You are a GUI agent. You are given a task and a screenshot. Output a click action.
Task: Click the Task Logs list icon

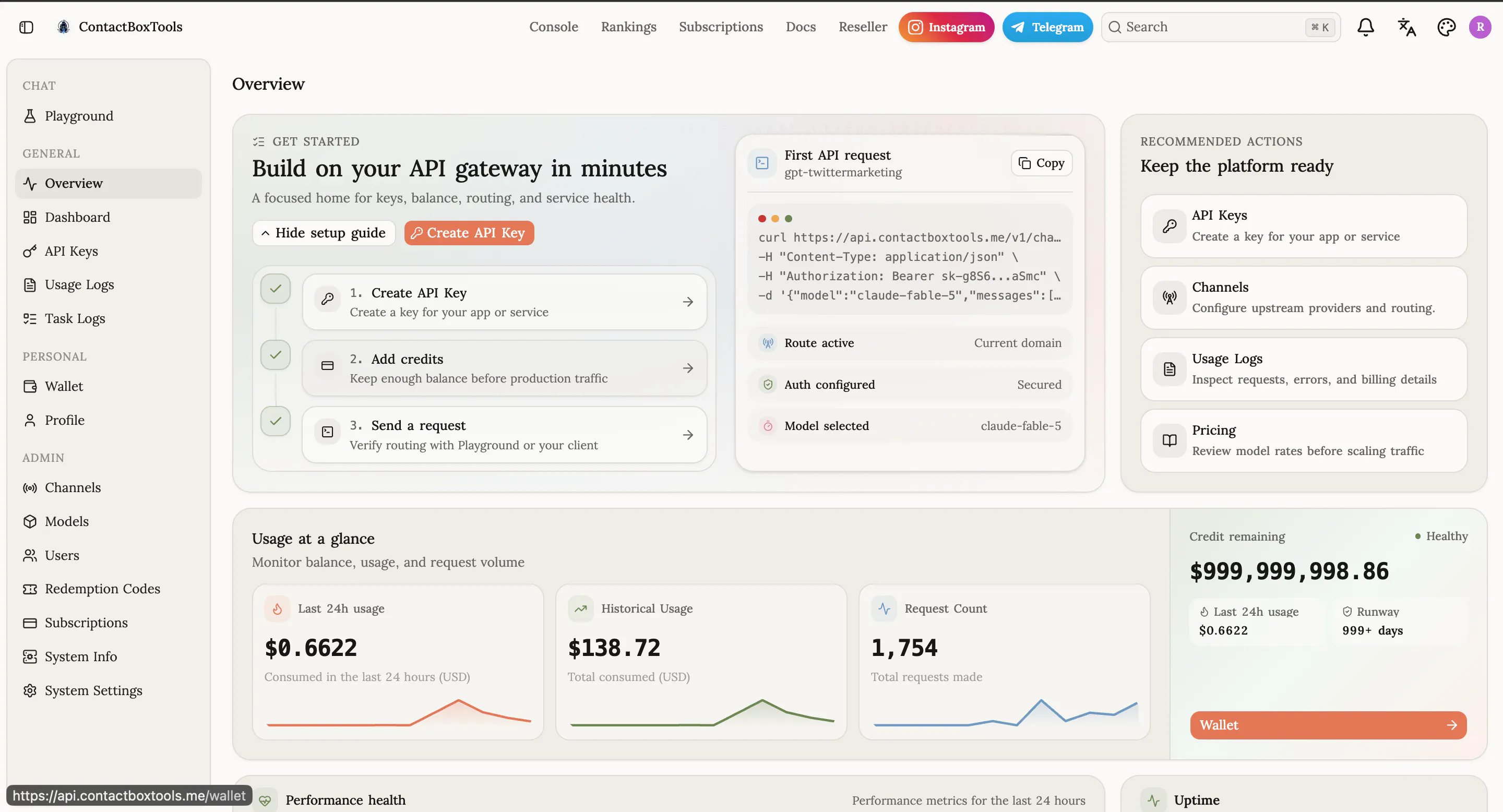[30, 318]
